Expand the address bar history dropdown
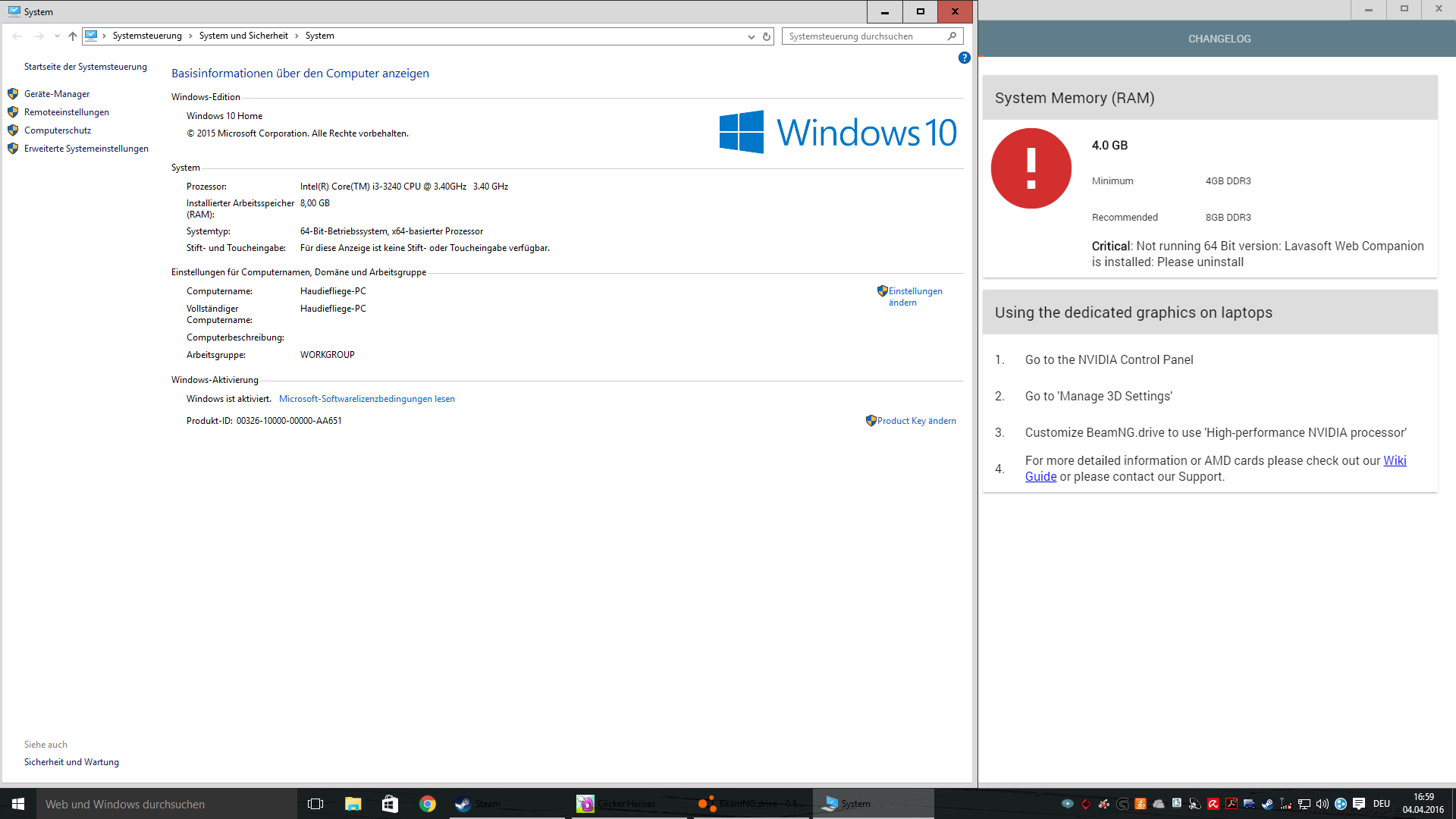The image size is (1456, 819). click(x=751, y=36)
